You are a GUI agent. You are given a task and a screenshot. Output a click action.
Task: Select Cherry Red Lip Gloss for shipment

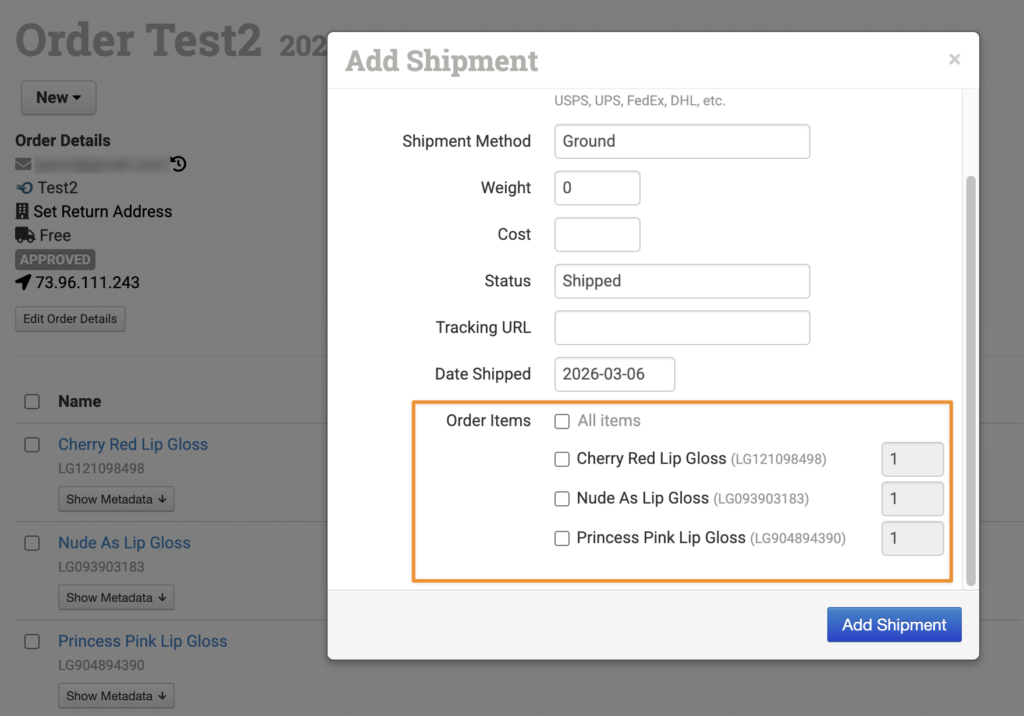[563, 460]
